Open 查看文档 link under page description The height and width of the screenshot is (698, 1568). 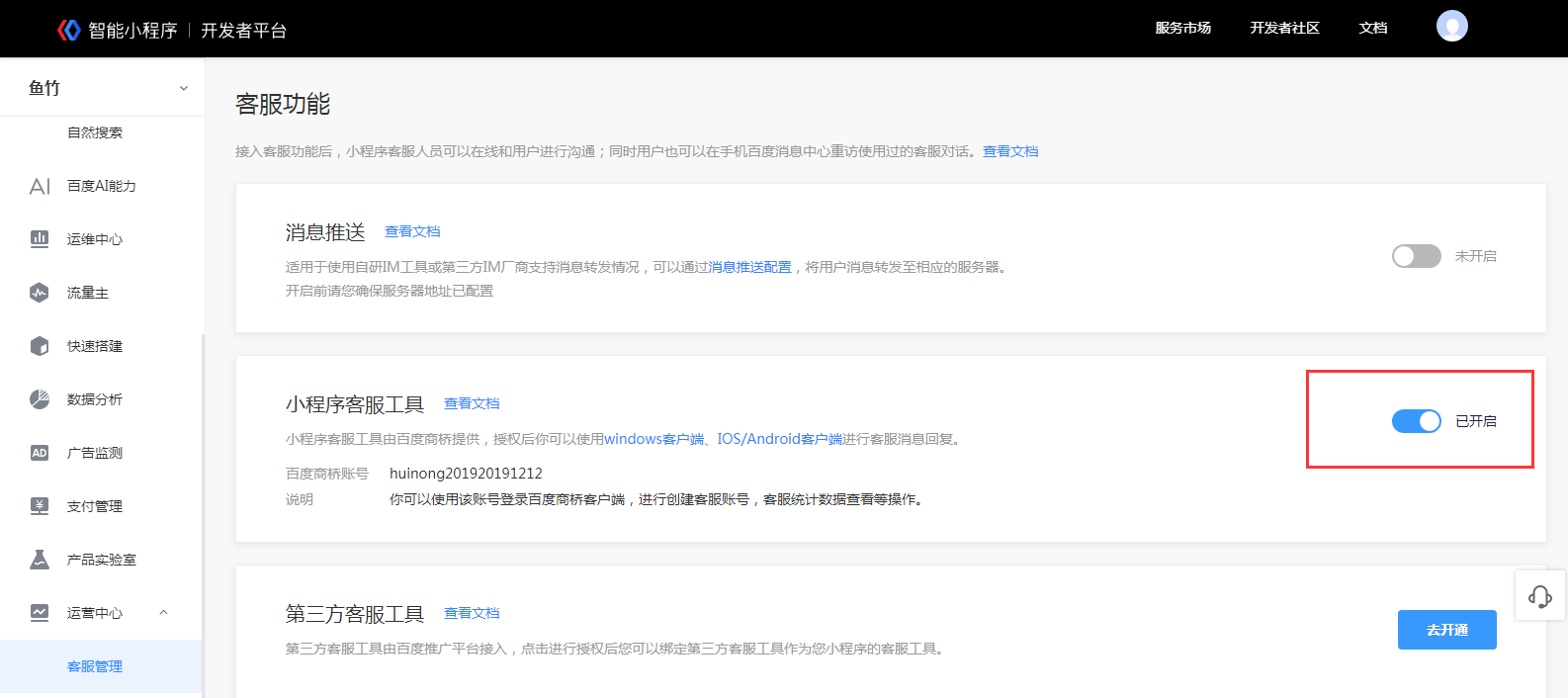(1010, 151)
